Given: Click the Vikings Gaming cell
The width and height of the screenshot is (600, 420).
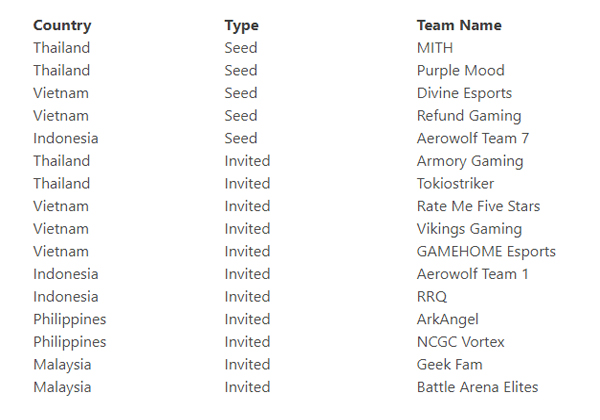Looking at the screenshot, I should tap(470, 229).
